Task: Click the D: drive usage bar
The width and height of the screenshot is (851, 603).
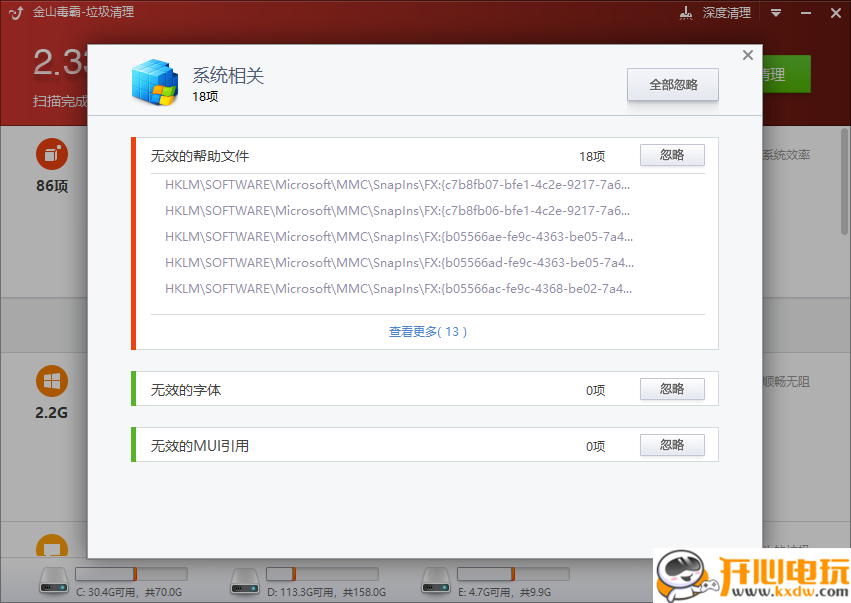Action: [x=322, y=574]
